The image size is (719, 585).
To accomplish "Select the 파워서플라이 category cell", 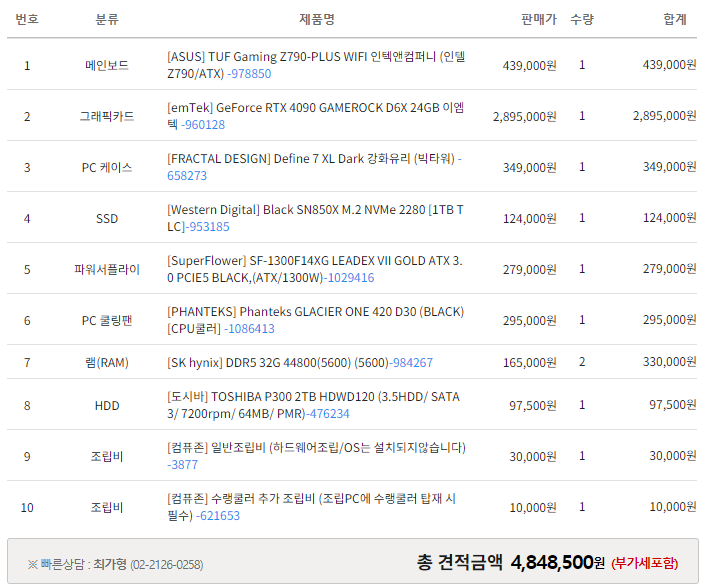I will click(x=107, y=269).
